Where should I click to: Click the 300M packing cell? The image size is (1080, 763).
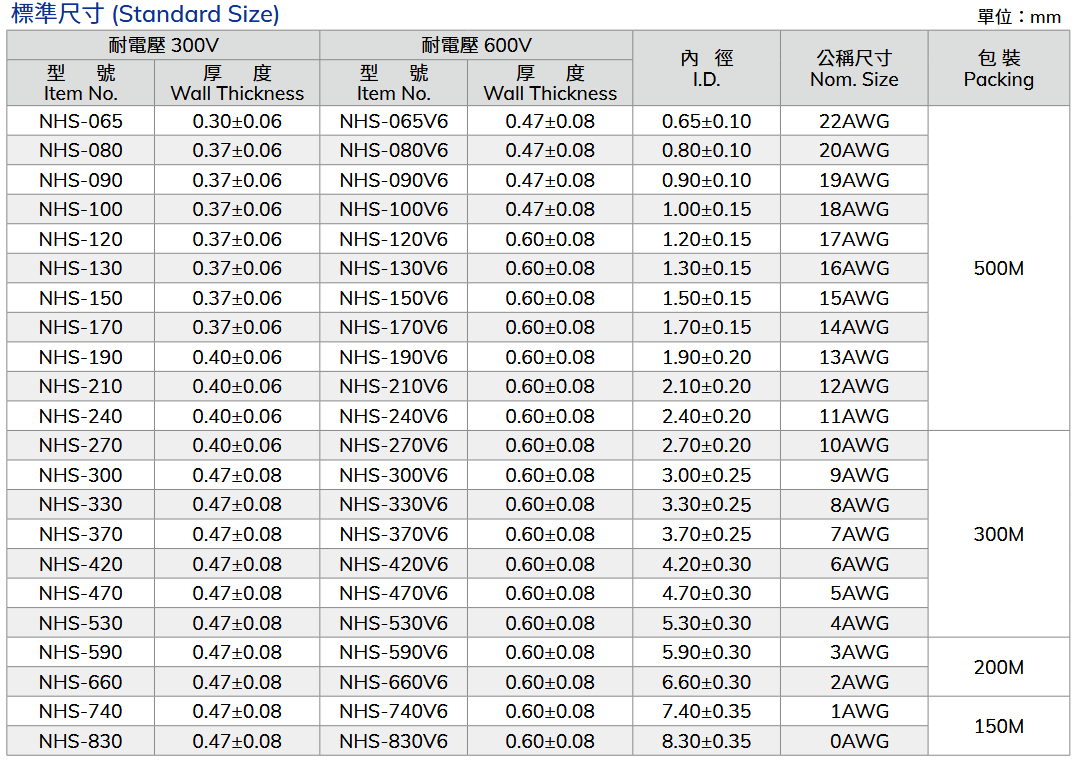998,534
